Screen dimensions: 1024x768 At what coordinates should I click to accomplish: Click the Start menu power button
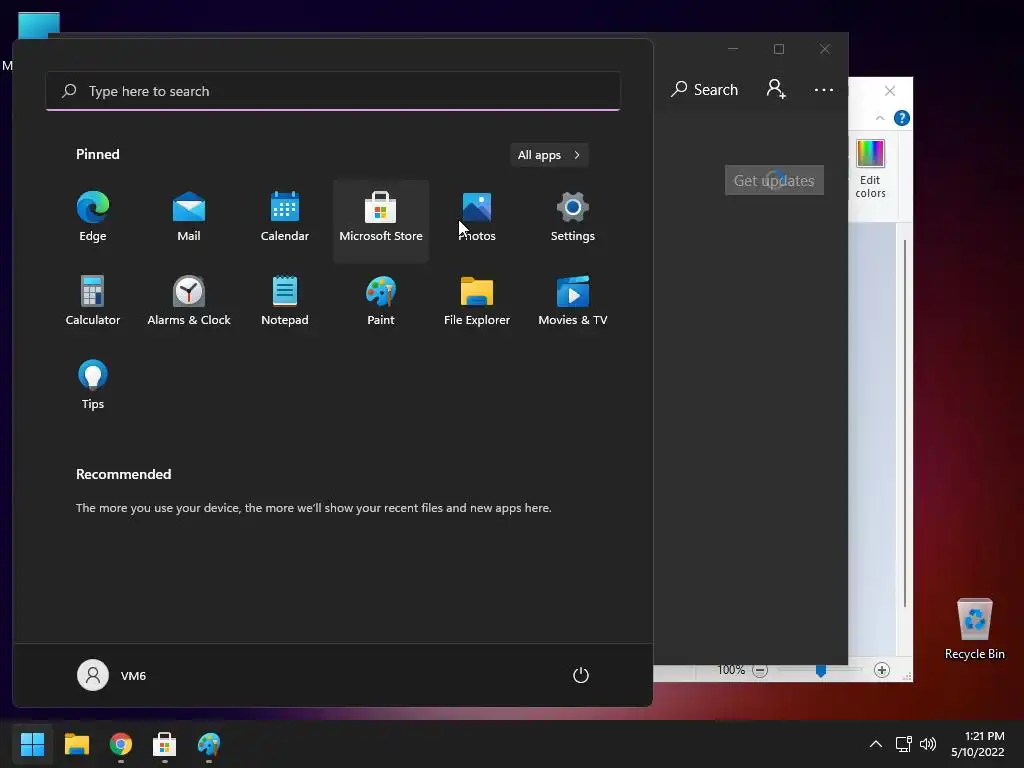[581, 675]
